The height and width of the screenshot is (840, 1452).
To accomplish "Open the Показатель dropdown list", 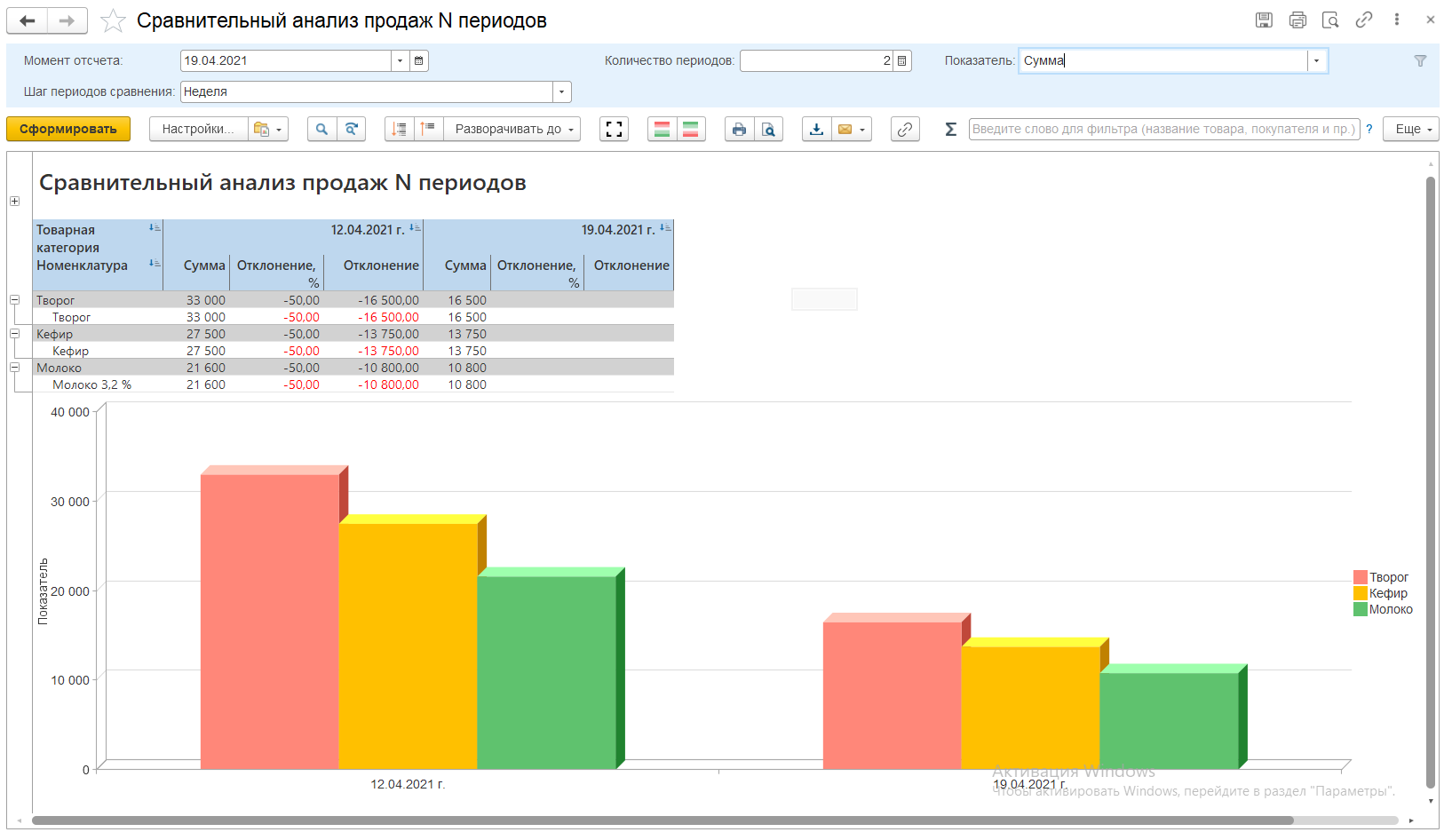I will (x=1316, y=61).
